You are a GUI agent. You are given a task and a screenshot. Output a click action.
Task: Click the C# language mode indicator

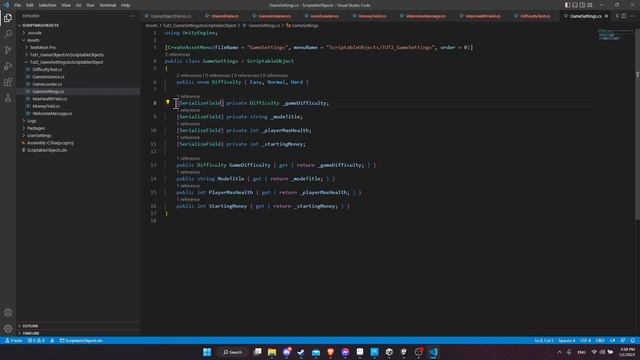(x=613, y=340)
